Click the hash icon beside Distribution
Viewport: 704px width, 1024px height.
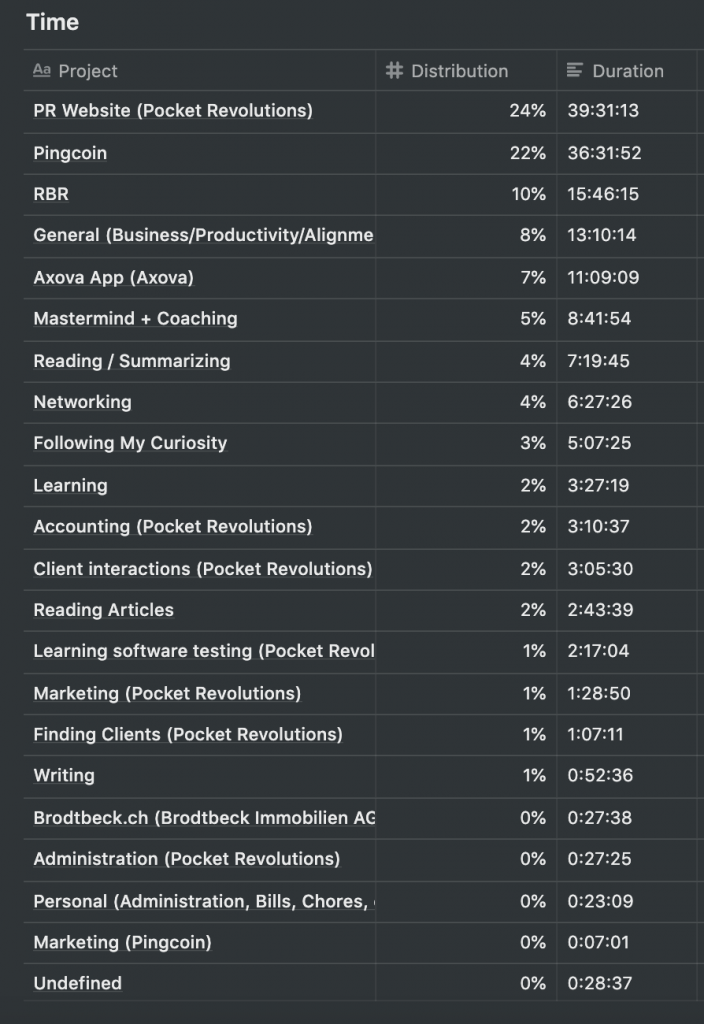(x=394, y=71)
